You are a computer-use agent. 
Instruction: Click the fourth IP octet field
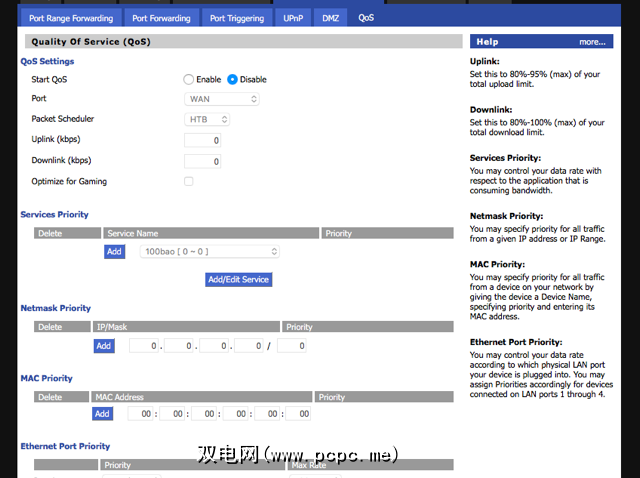coord(249,346)
